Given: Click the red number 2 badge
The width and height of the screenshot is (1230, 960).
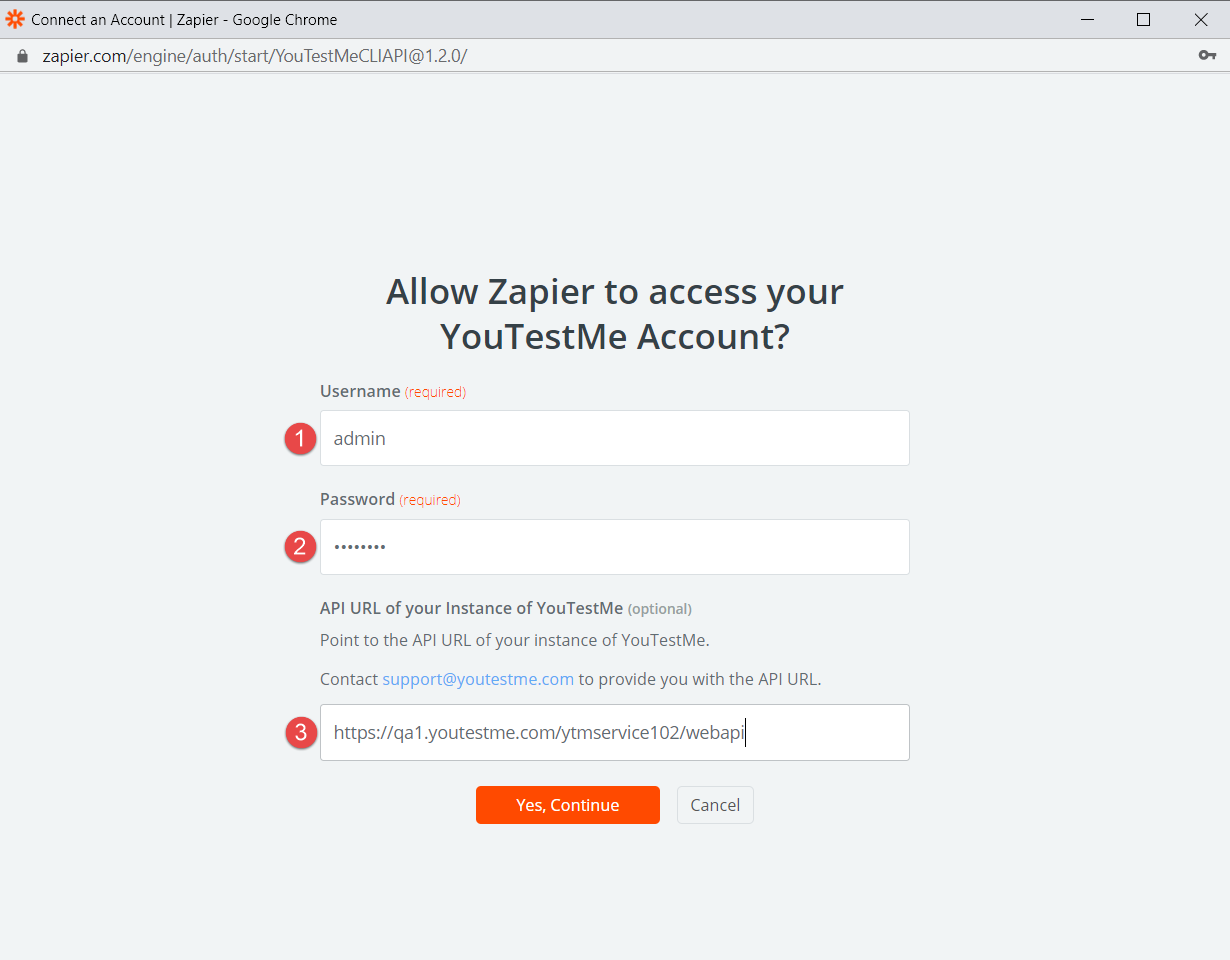Looking at the screenshot, I should (299, 547).
